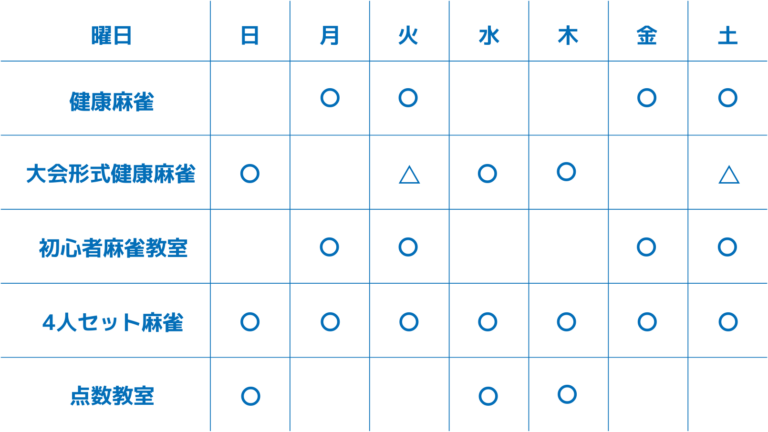The width and height of the screenshot is (768, 432).
Task: Click the circle for 健康麻雀 on Saturday (土)
Action: point(728,98)
